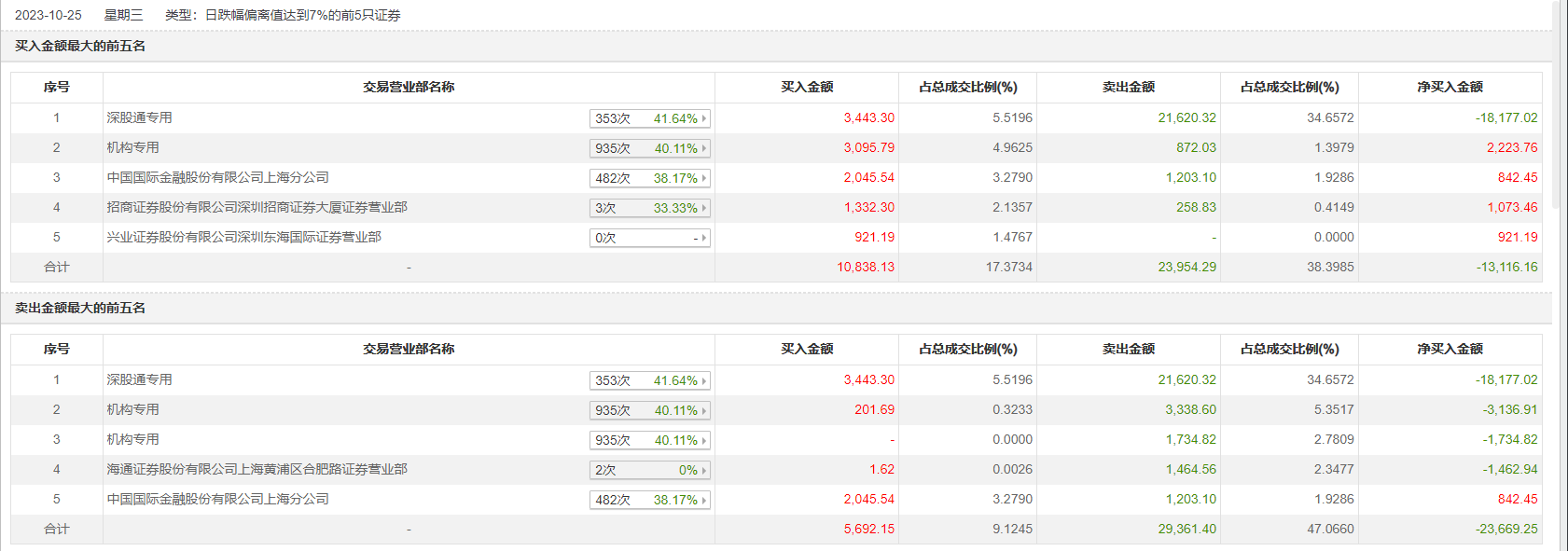Click the 买入金额最大的前五名 section title
Image resolution: width=1568 pixels, height=551 pixels.
pyautogui.click(x=80, y=46)
